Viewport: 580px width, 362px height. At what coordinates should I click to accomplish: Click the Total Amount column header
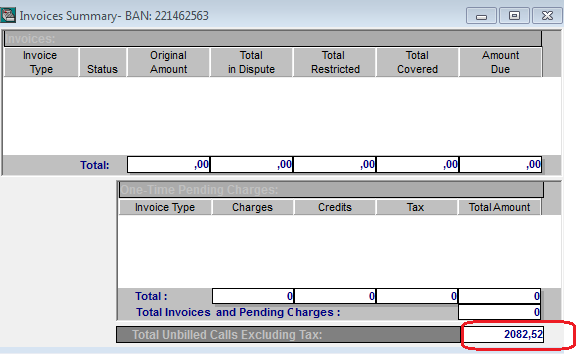[499, 207]
